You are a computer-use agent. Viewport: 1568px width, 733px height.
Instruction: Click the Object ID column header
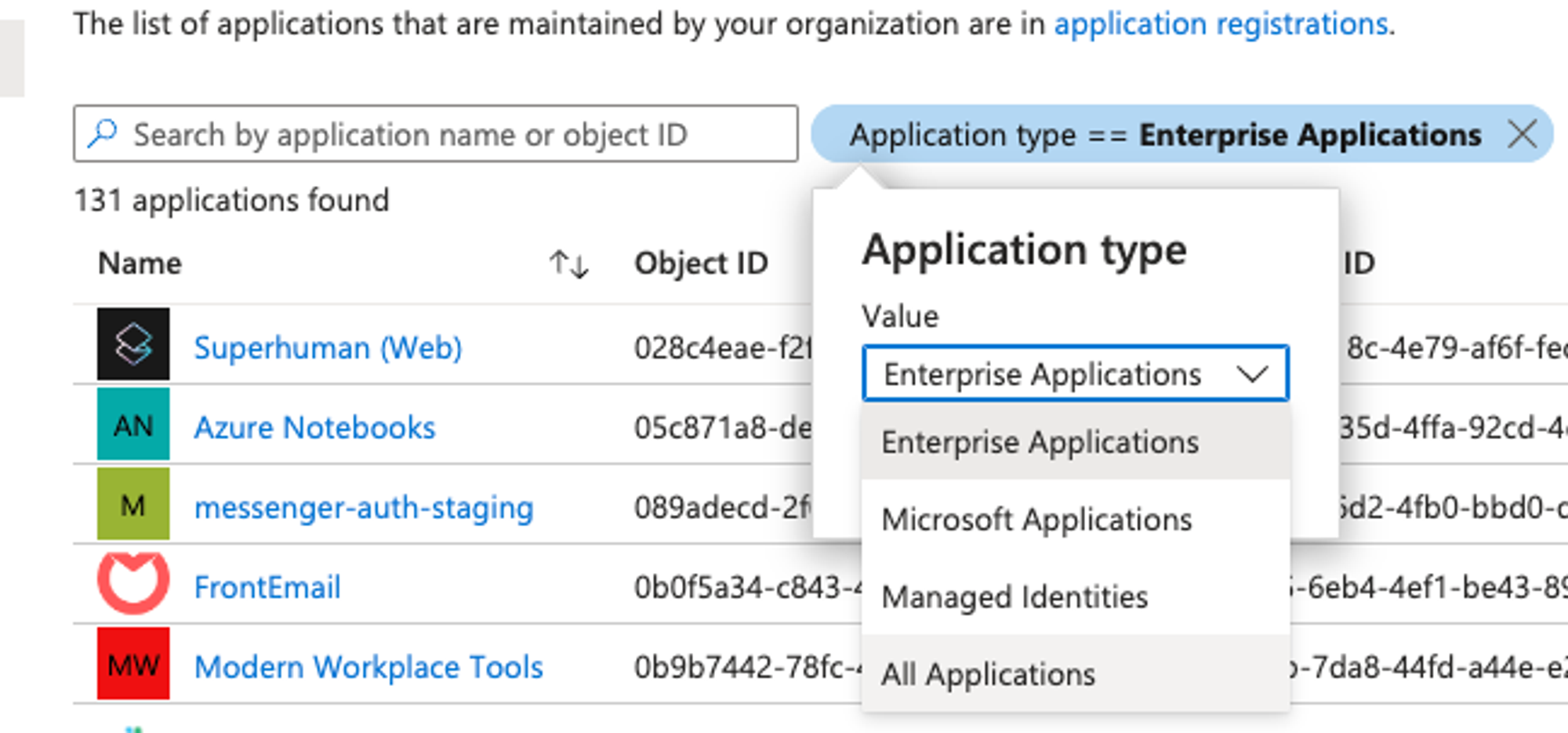tap(701, 263)
